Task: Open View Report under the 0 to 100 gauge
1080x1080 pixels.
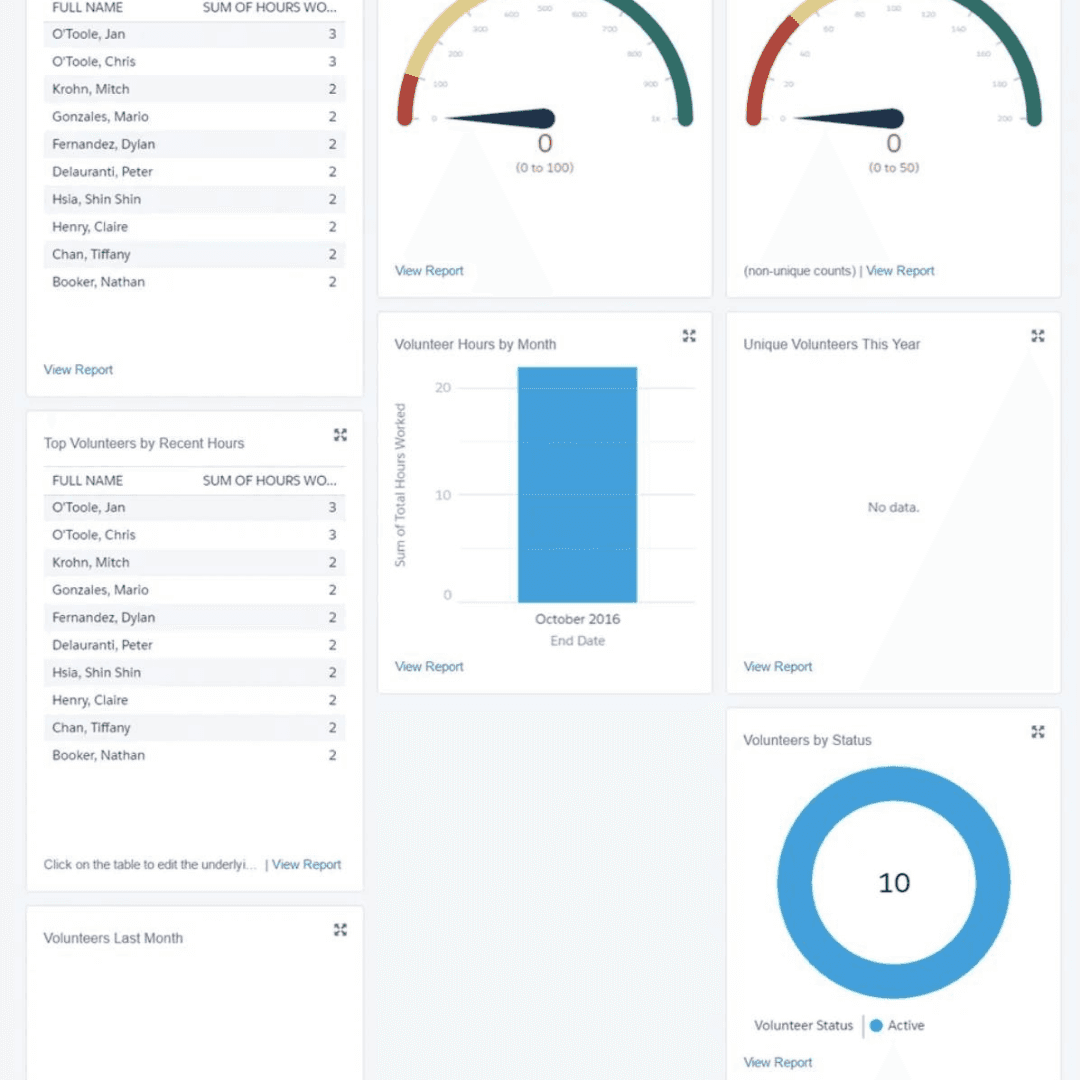Action: [x=428, y=271]
